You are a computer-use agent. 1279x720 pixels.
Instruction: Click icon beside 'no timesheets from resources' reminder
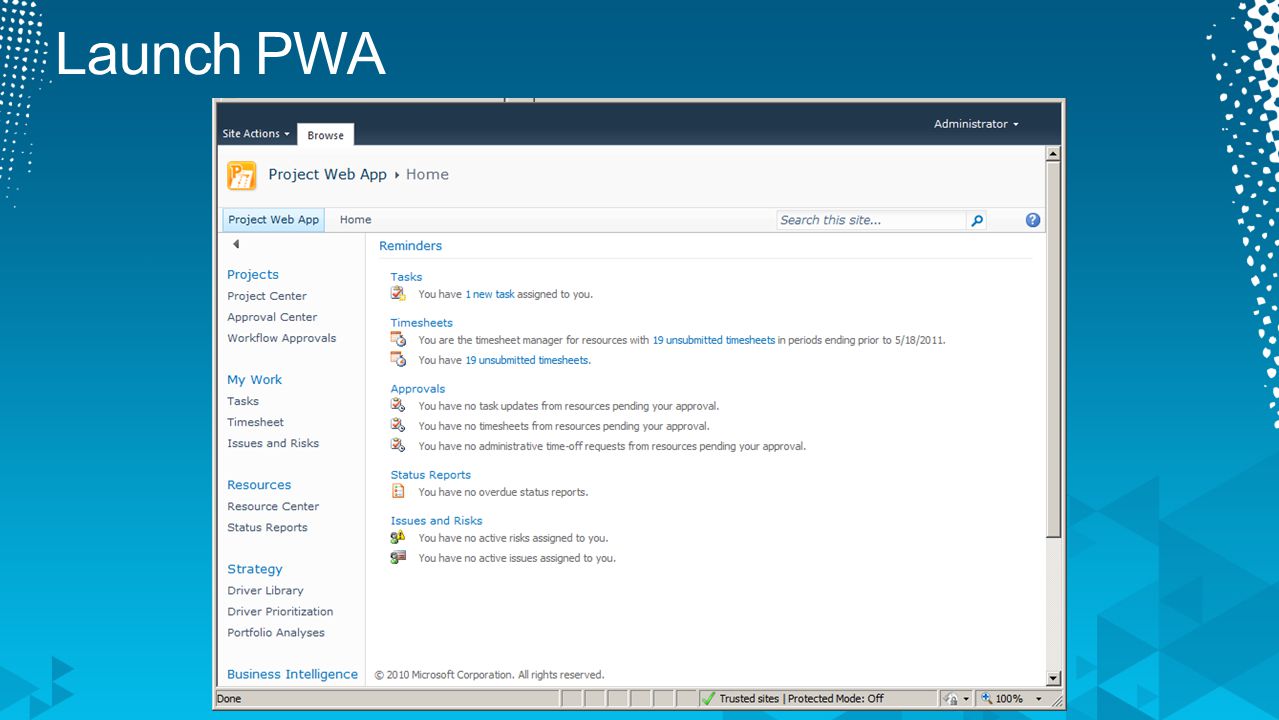[398, 425]
